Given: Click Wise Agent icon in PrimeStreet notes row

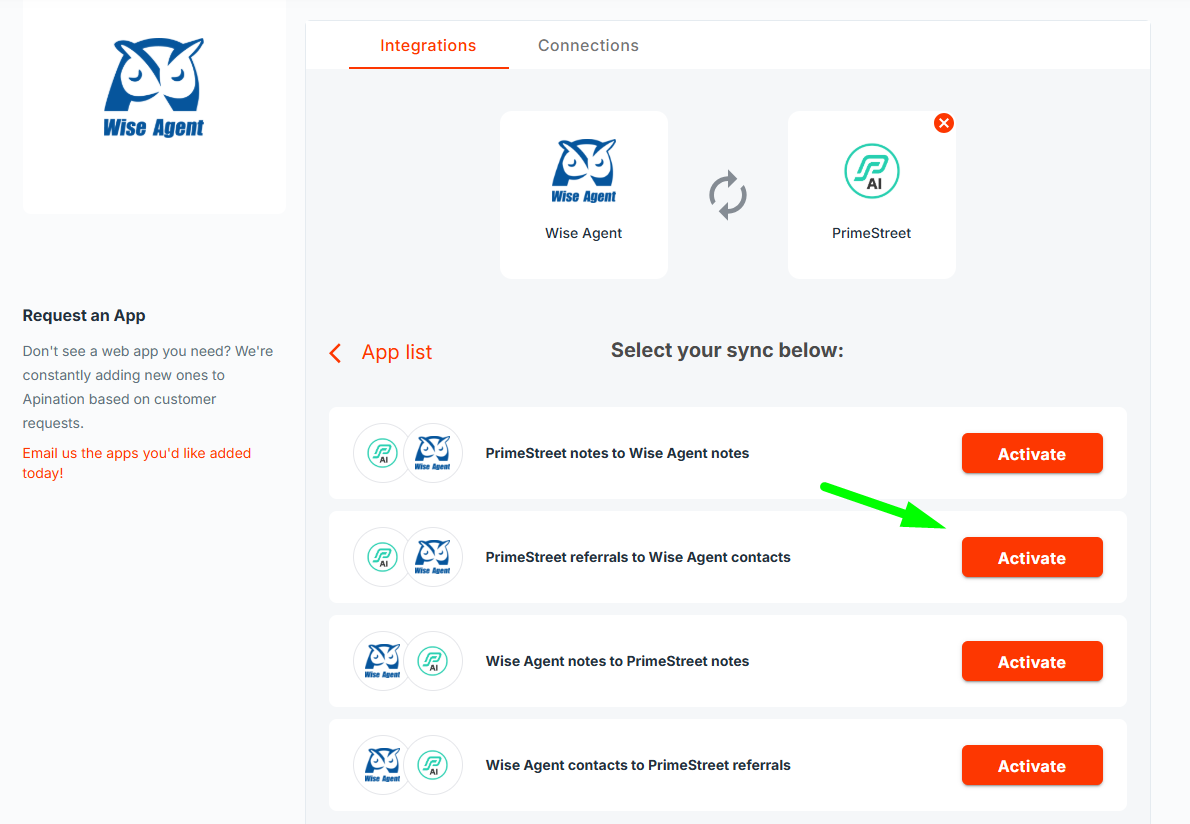Looking at the screenshot, I should pos(433,453).
